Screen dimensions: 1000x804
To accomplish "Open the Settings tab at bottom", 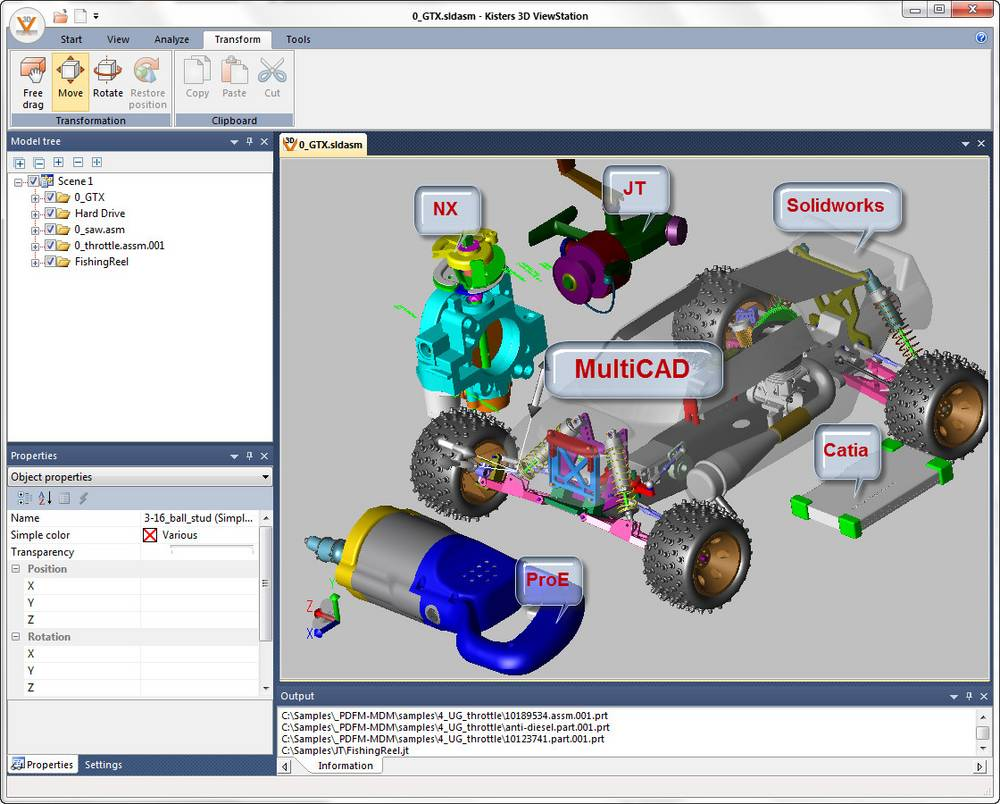I will pos(103,765).
